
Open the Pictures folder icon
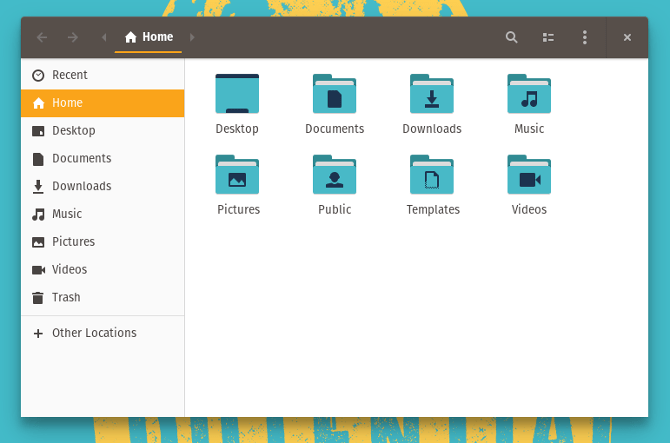point(237,174)
